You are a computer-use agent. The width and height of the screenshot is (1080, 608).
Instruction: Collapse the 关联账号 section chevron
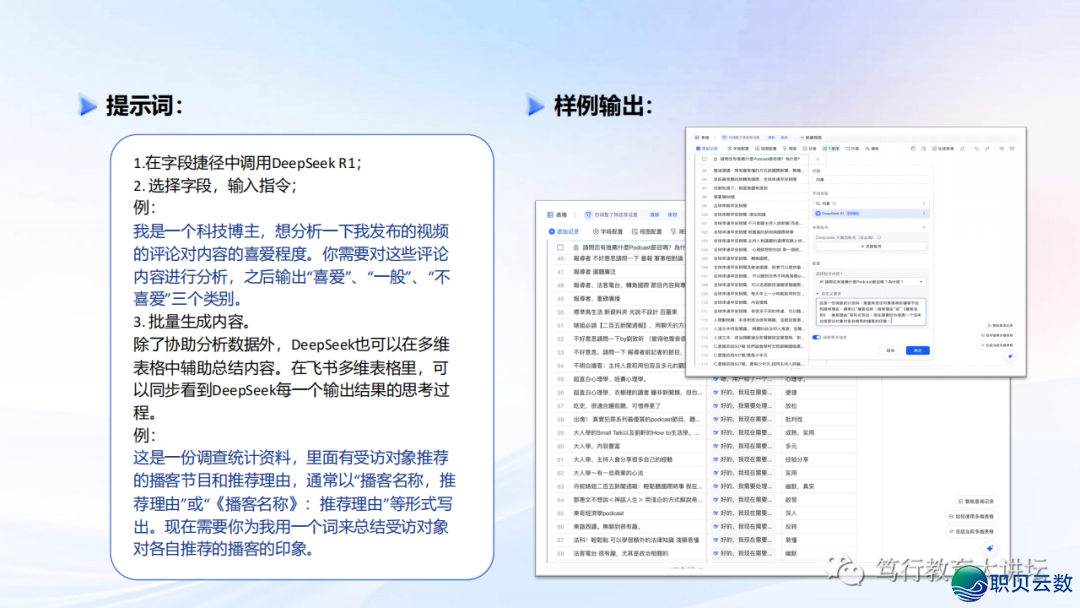tap(925, 228)
